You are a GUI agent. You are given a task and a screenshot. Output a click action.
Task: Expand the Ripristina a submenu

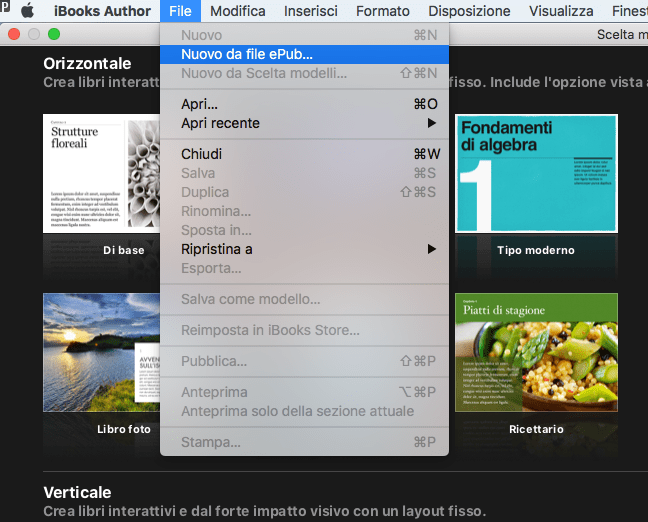tap(304, 249)
